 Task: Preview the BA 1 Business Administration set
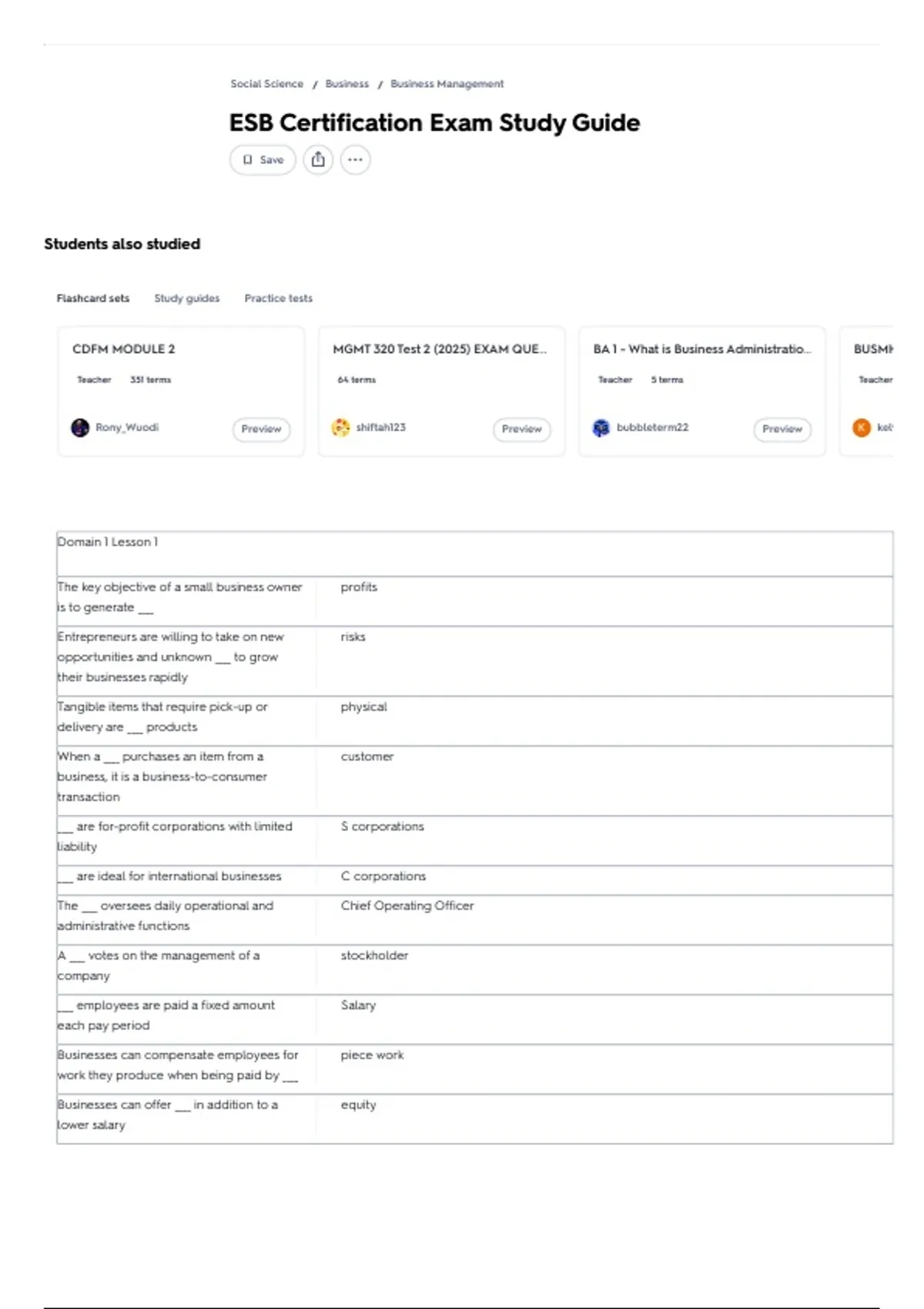782,429
